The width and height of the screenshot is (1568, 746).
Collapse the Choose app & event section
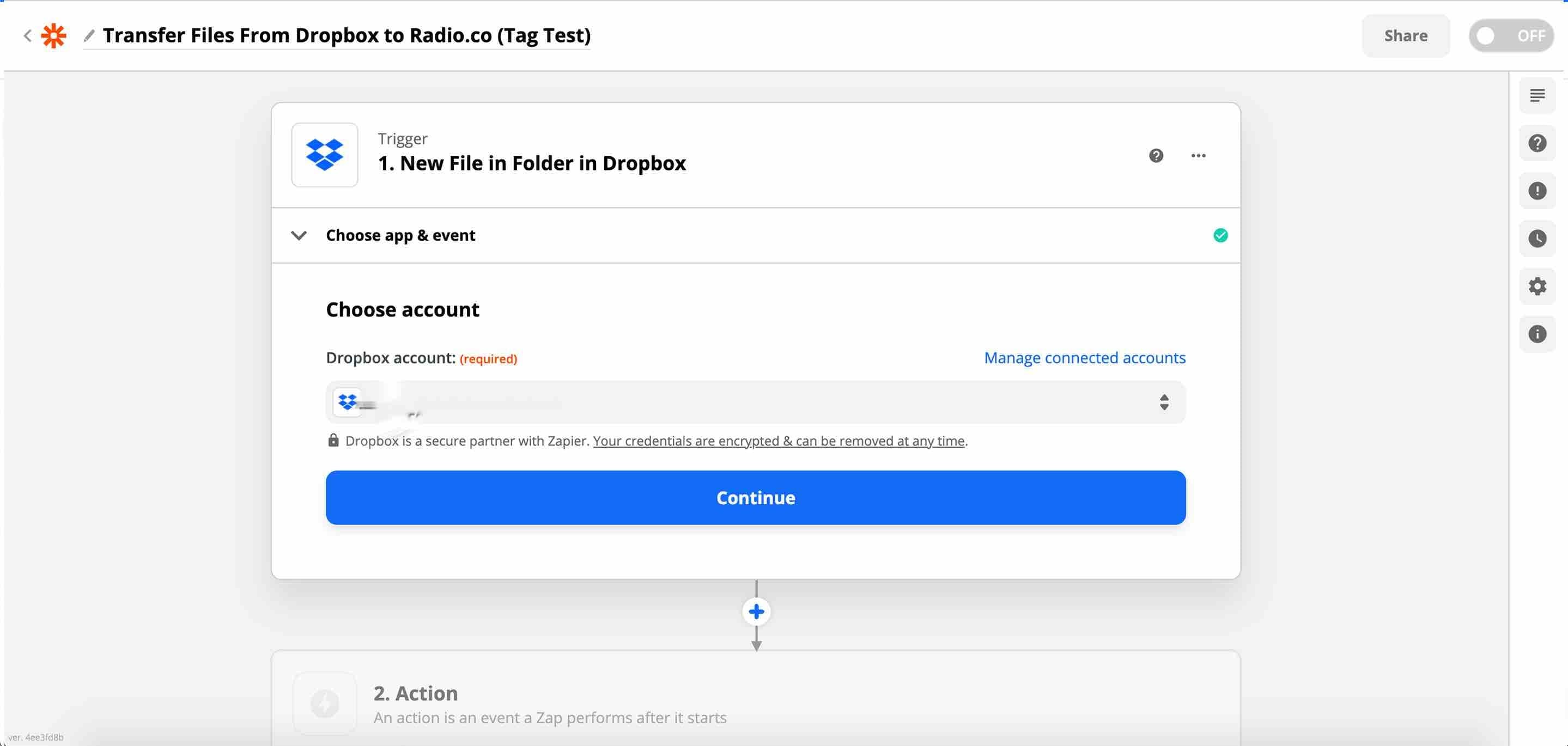(x=299, y=235)
